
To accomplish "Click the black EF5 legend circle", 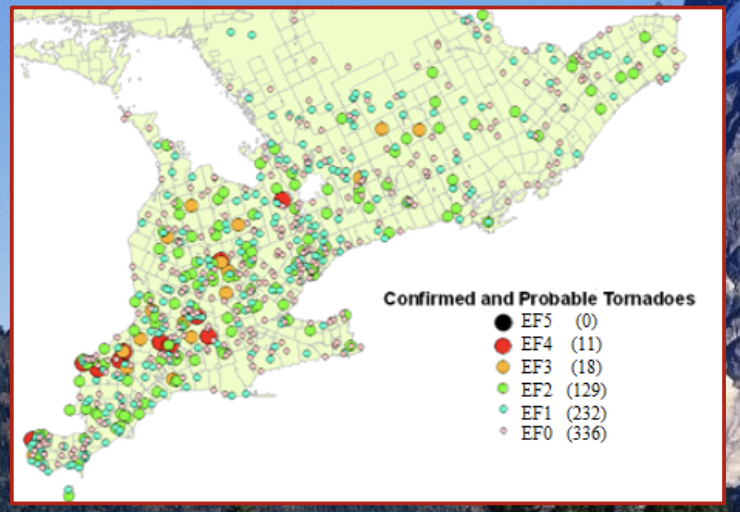I will tap(503, 322).
